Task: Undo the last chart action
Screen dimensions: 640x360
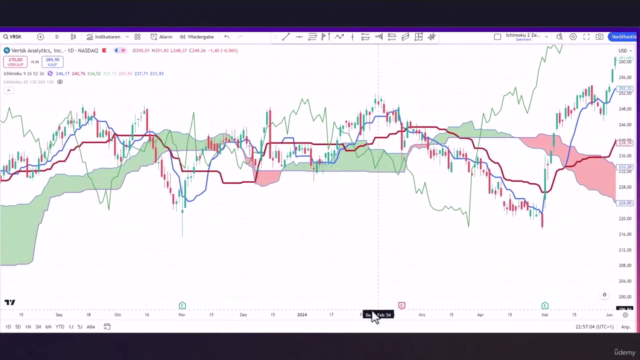Action: click(x=227, y=37)
